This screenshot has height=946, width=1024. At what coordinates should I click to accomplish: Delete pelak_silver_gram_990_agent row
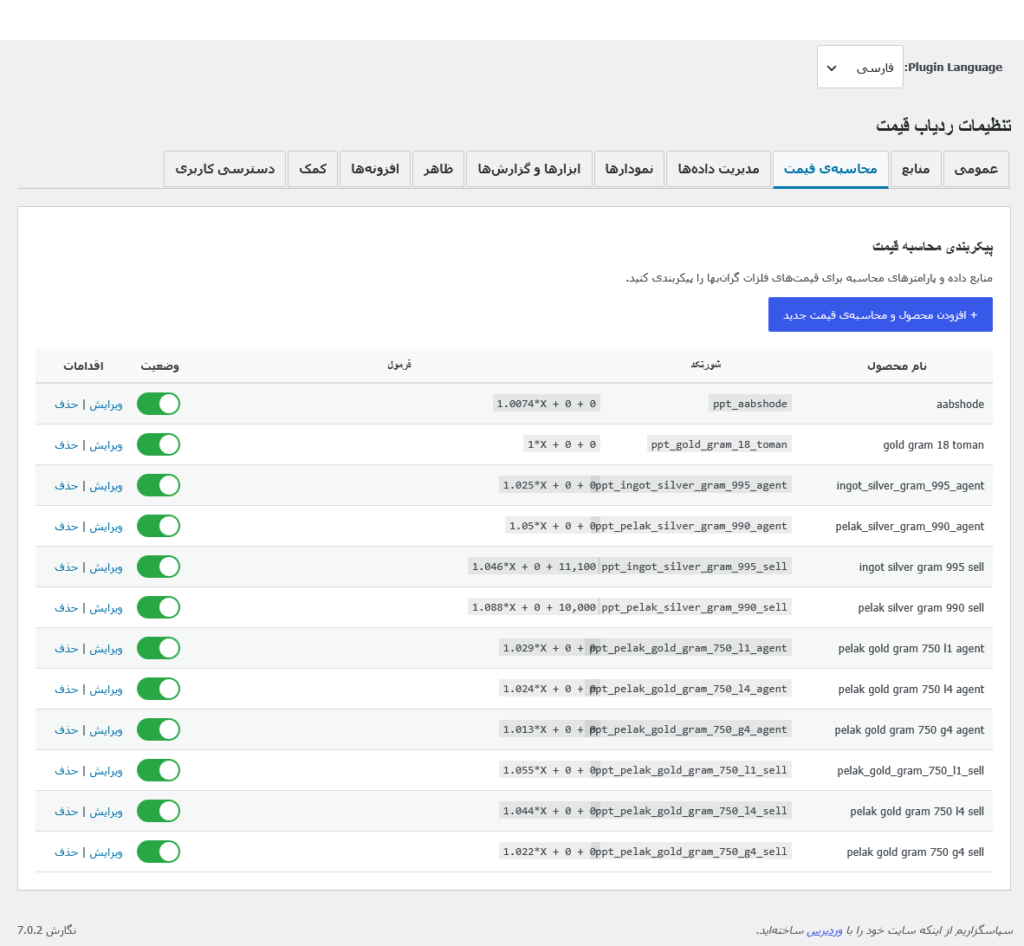[66, 526]
